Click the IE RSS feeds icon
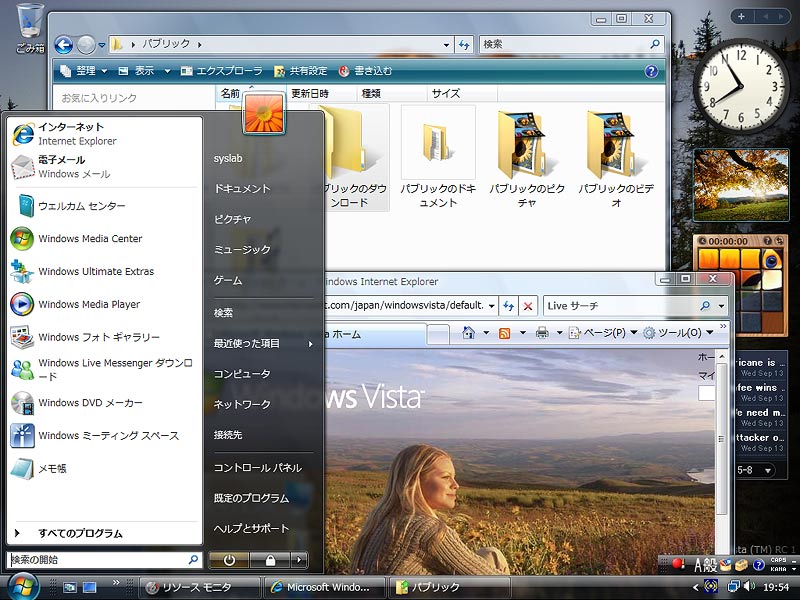Image resolution: width=800 pixels, height=600 pixels. tap(505, 333)
